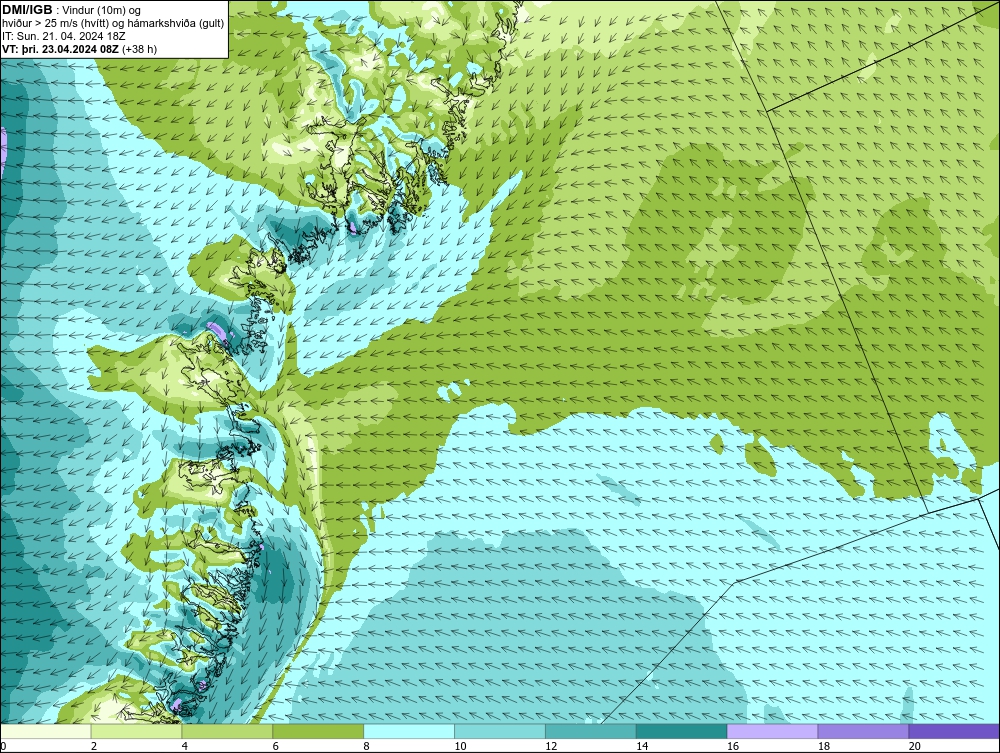Click the 8–10 m/s pale cyan swatch
Viewport: 1000px width, 753px height.
[x=409, y=731]
